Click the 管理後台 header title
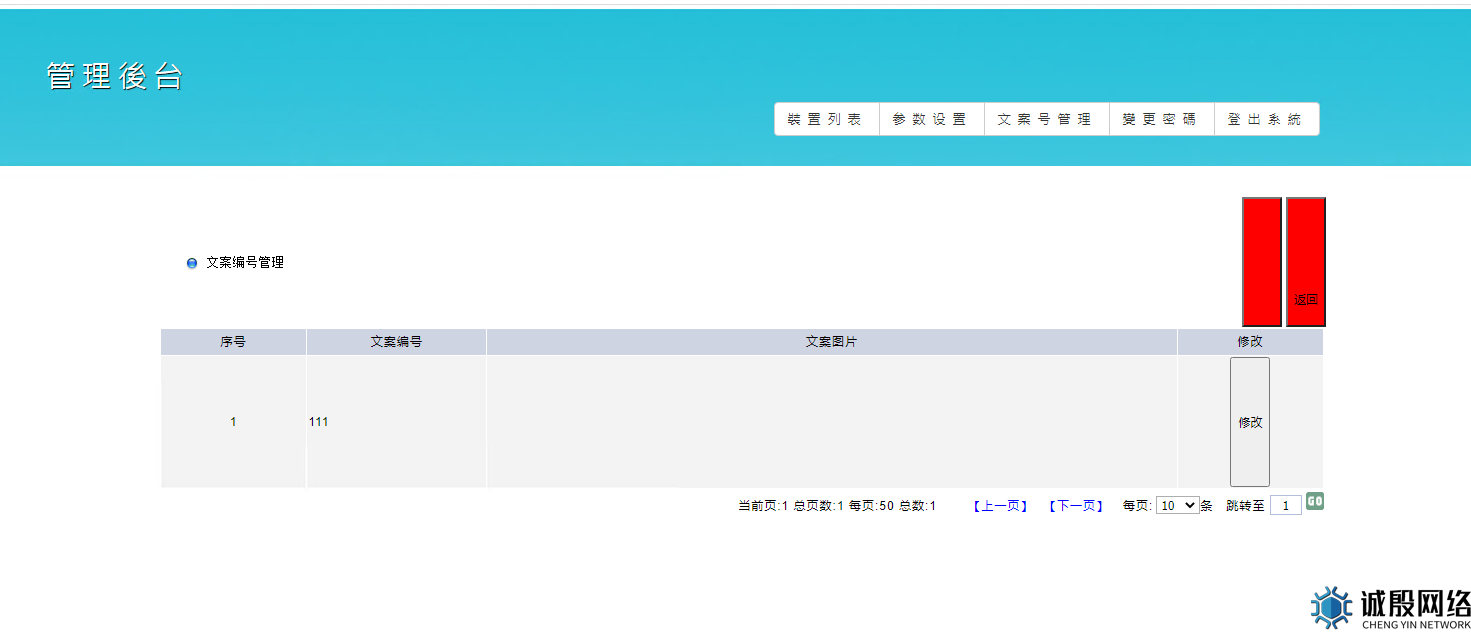The height and width of the screenshot is (636, 1471). click(115, 77)
